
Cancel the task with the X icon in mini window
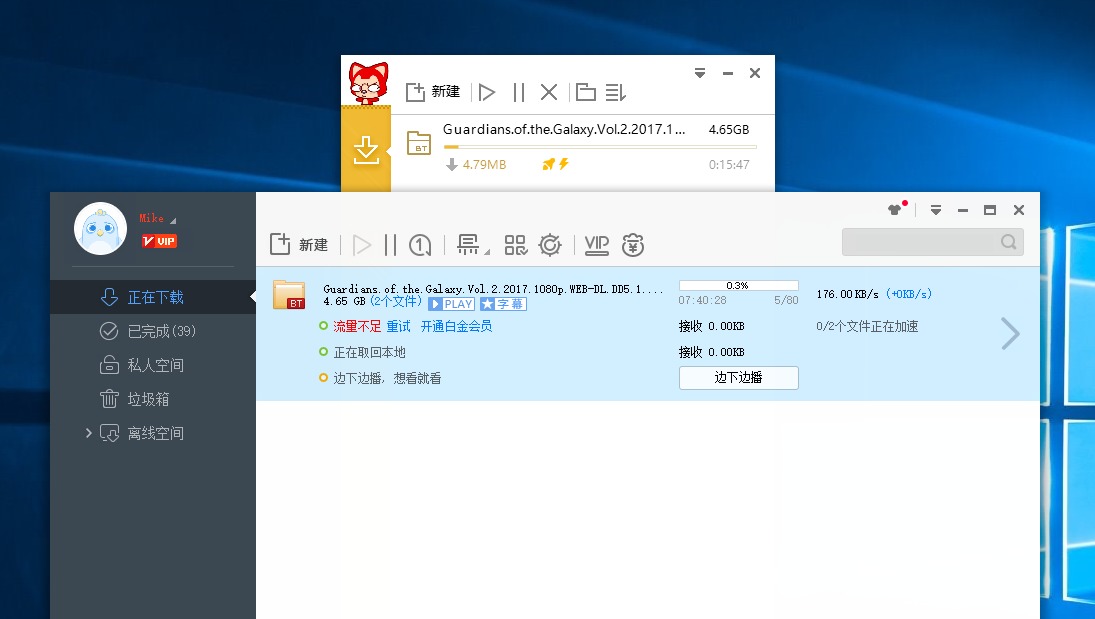(548, 91)
